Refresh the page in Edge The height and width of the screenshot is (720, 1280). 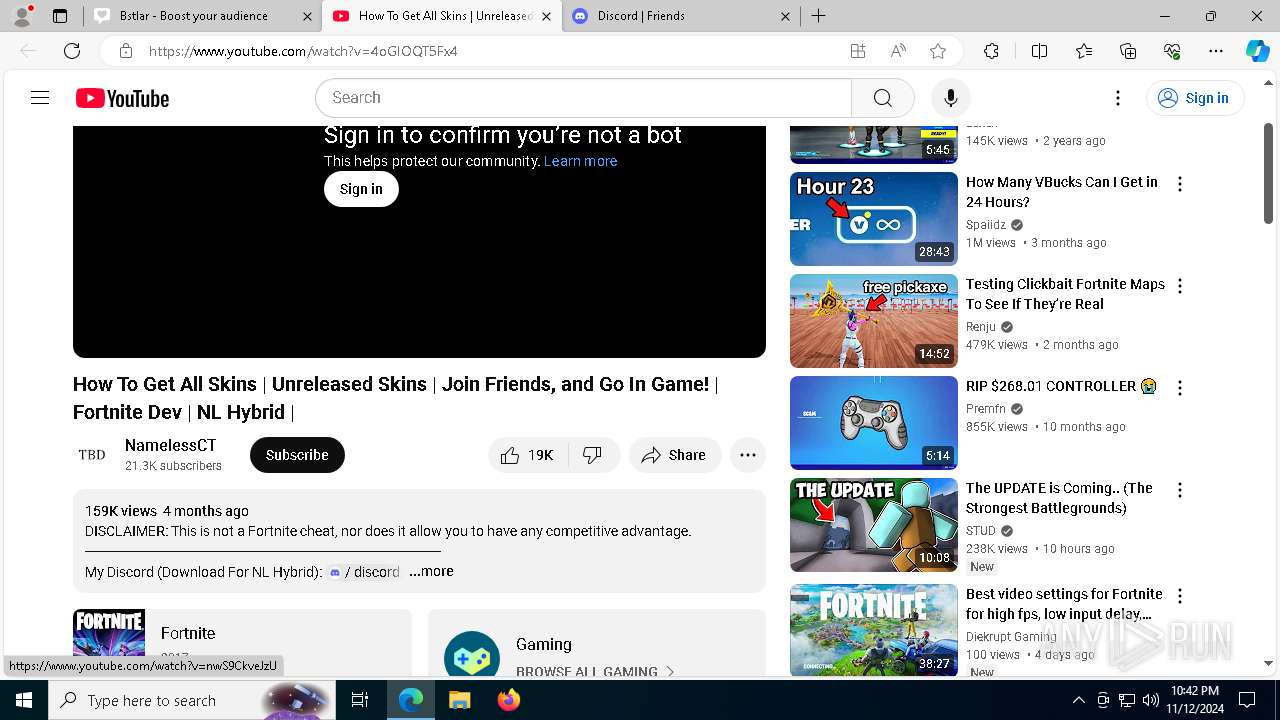point(72,51)
